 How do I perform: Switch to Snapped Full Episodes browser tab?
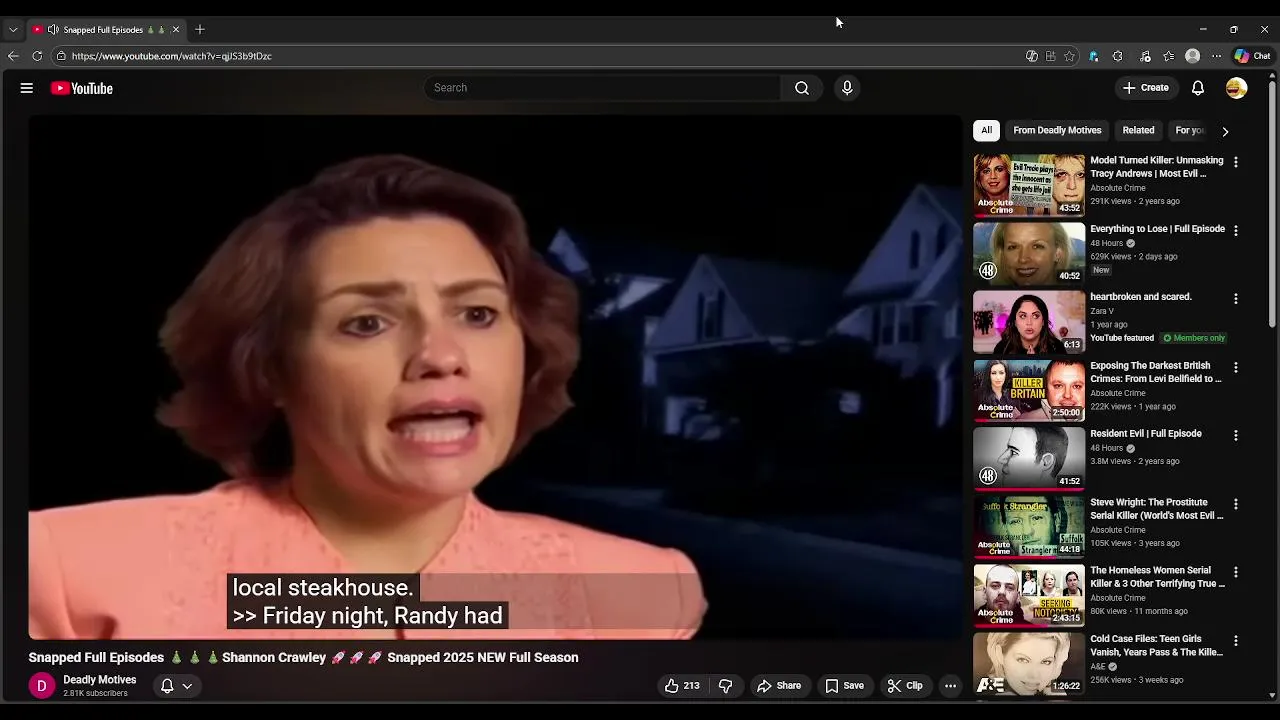tap(105, 29)
